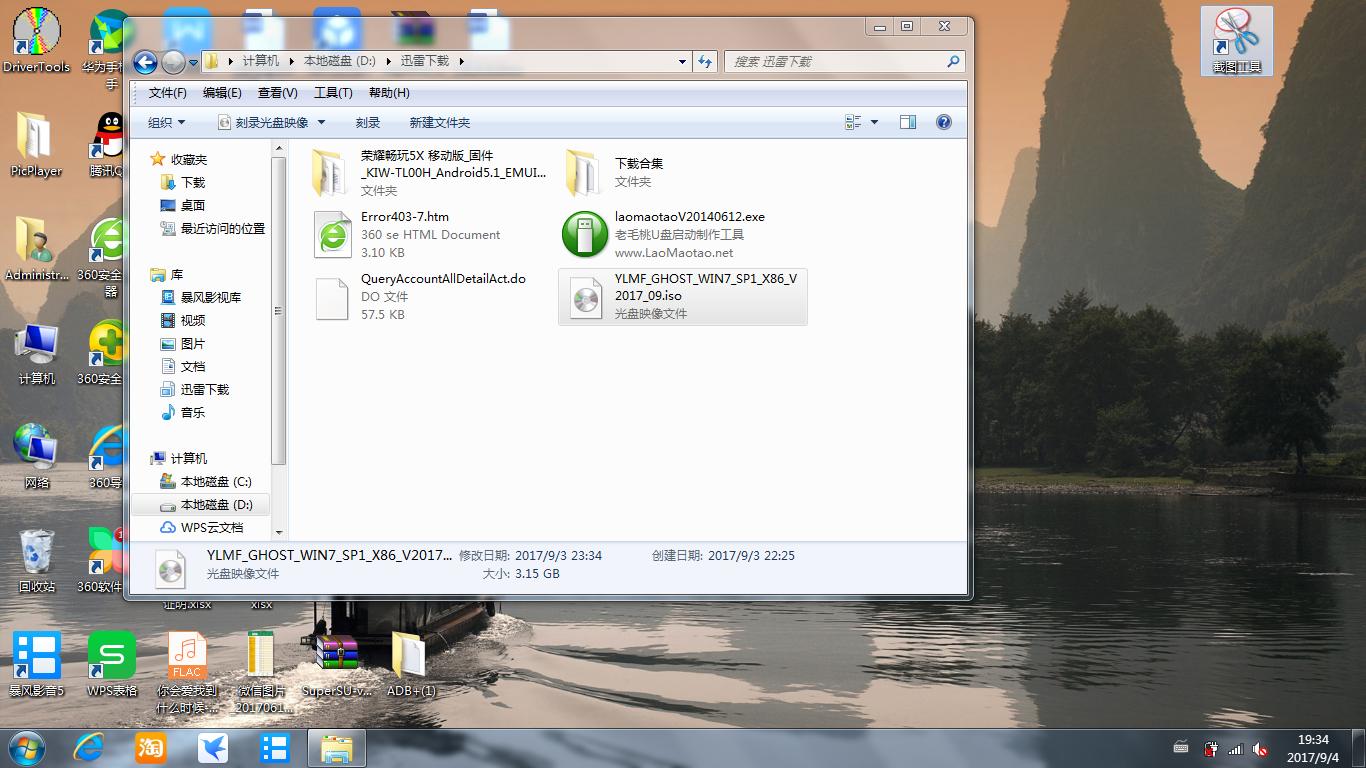Toggle the preview pane
The image size is (1366, 768).
click(908, 121)
